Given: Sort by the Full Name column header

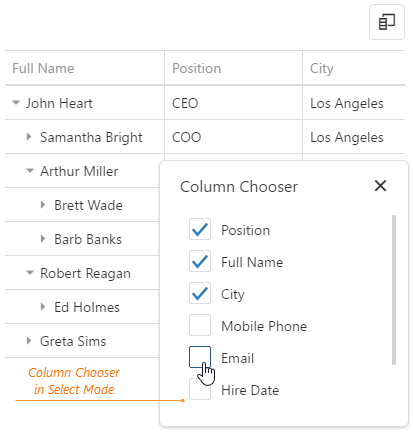Looking at the screenshot, I should 85,68.
